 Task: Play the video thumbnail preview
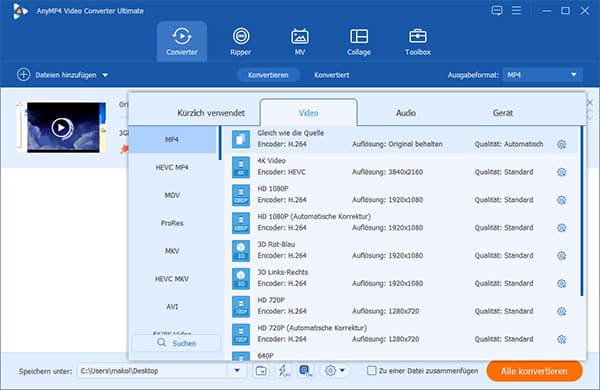click(61, 127)
